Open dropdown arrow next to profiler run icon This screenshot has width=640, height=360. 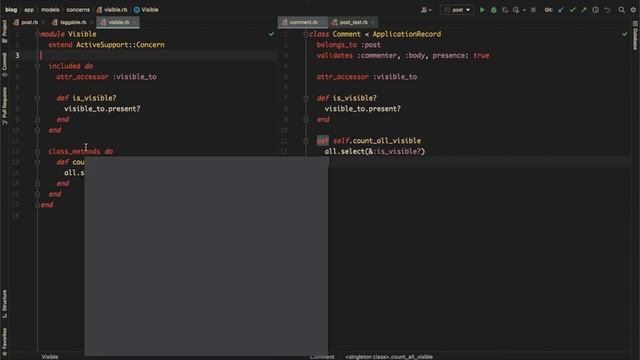(x=524, y=10)
